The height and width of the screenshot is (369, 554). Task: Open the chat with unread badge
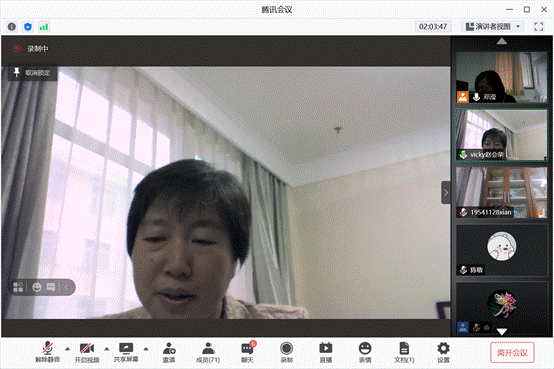[x=247, y=352]
